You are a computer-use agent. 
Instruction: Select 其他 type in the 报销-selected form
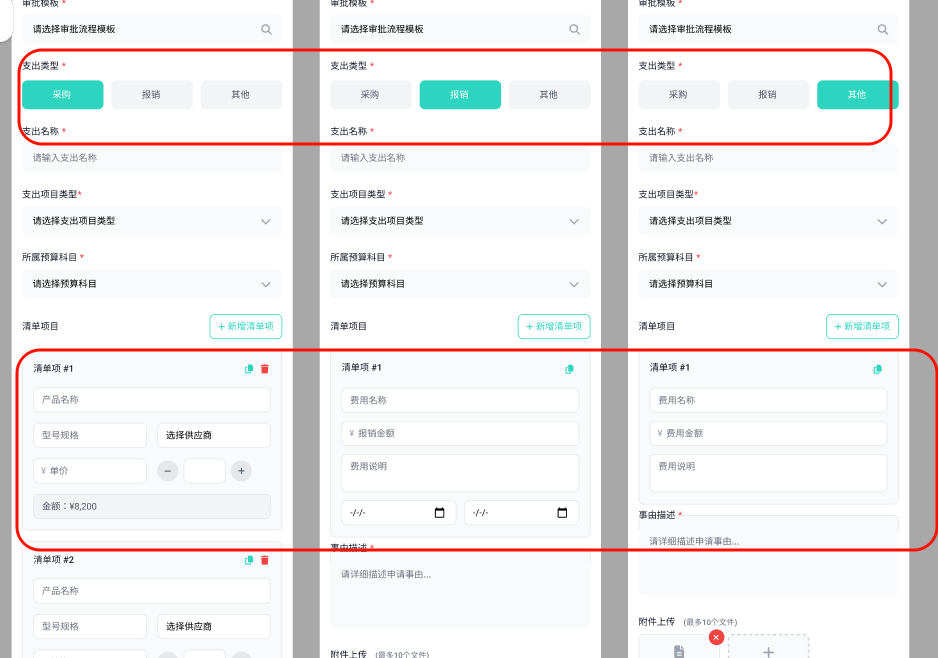[549, 95]
